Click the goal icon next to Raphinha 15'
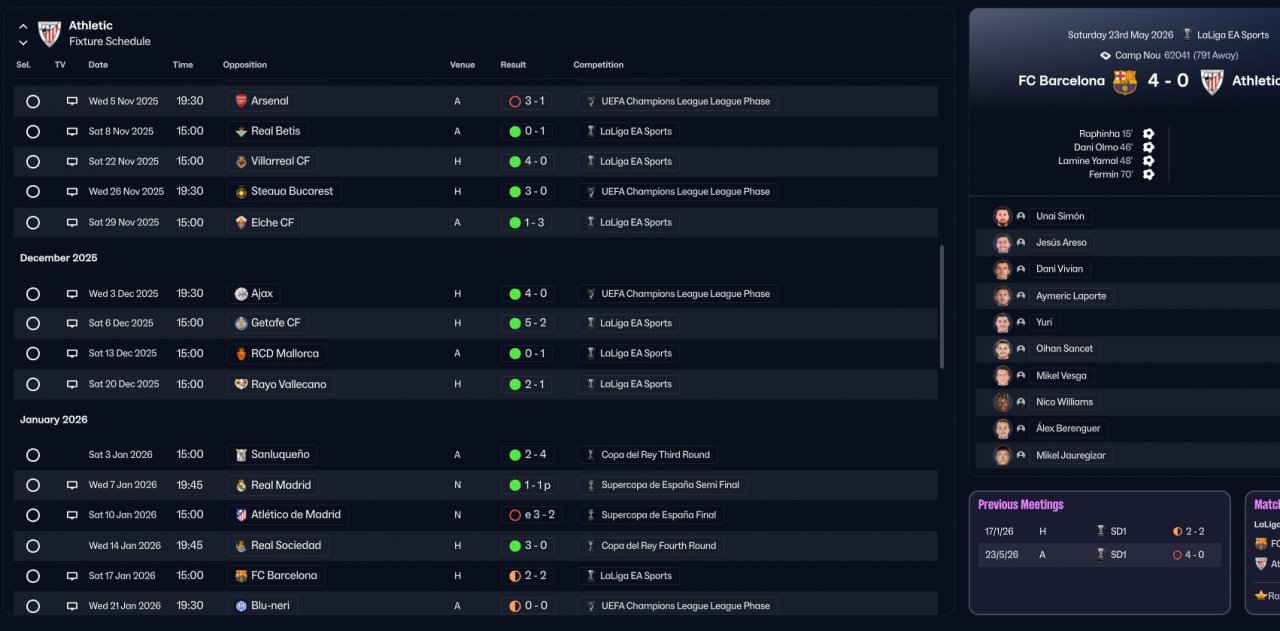The width and height of the screenshot is (1280, 631). [1148, 134]
